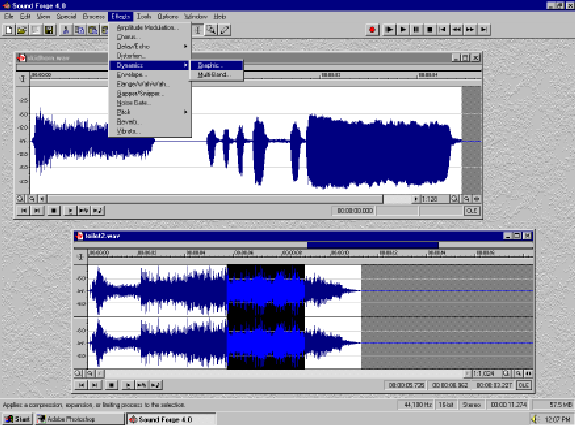Click OLE button in toilet2.wav window
The width and height of the screenshot is (575, 425).
point(523,385)
